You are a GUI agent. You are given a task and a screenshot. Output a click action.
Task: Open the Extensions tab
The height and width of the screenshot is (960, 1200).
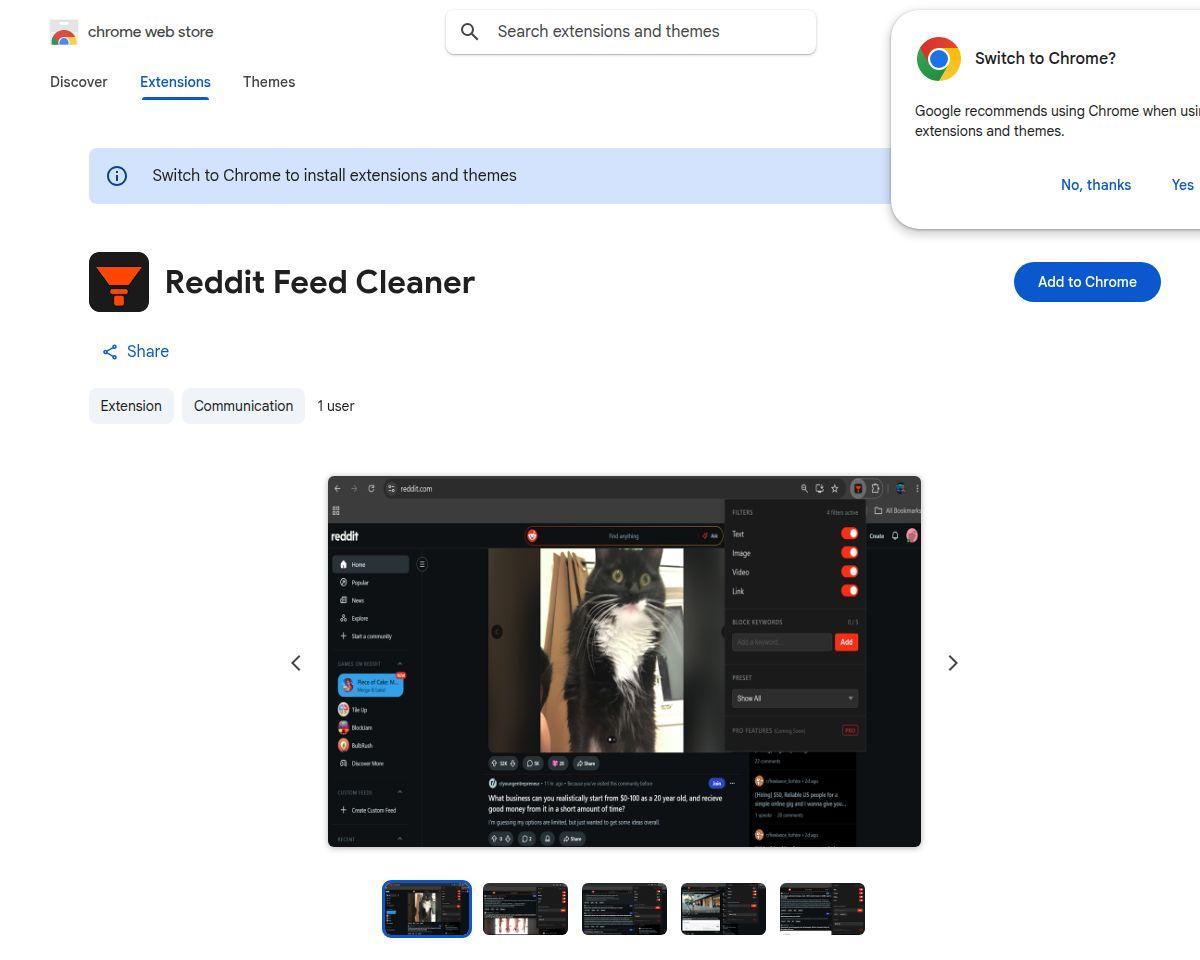[175, 82]
